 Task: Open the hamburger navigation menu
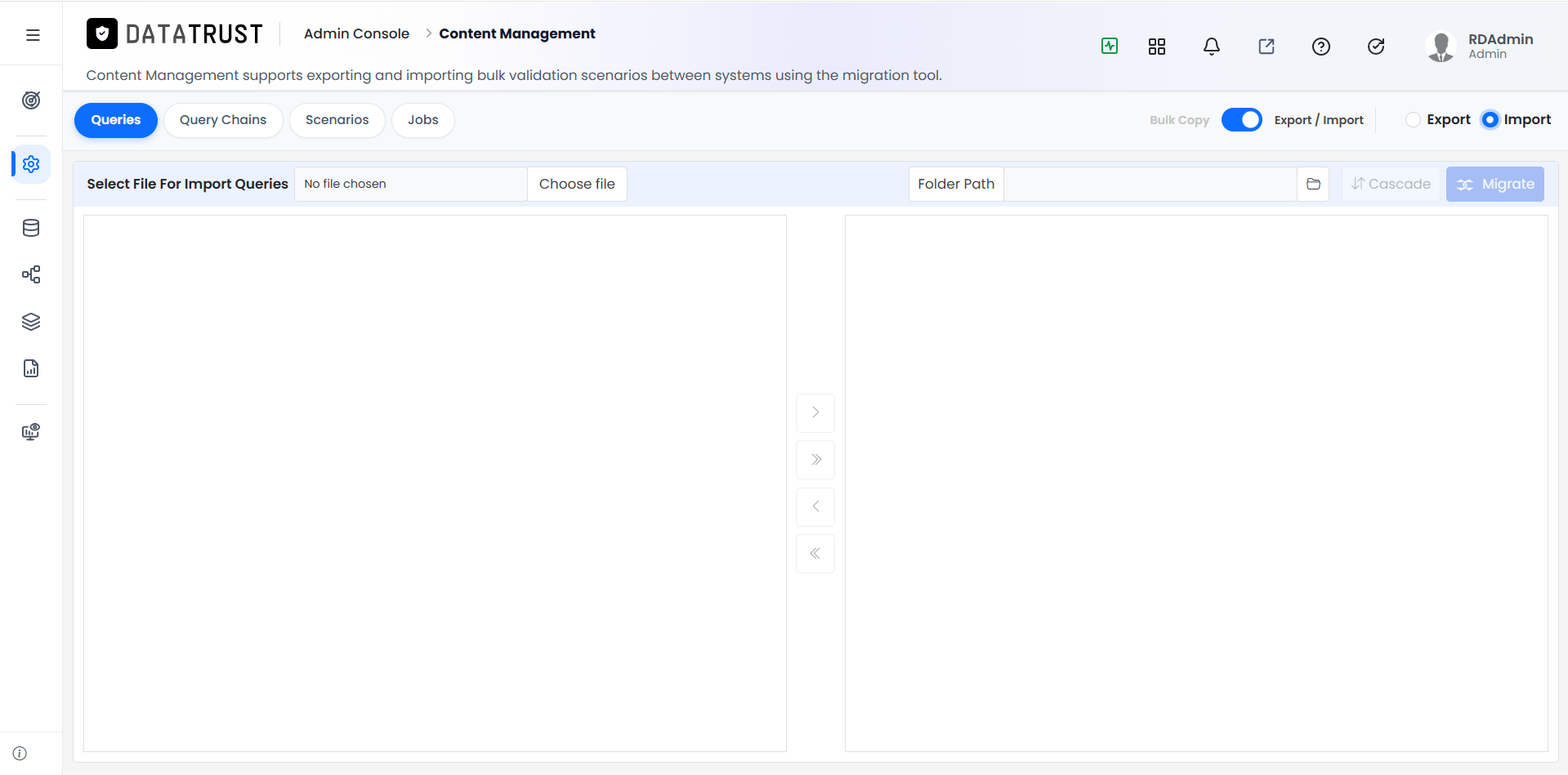click(33, 35)
